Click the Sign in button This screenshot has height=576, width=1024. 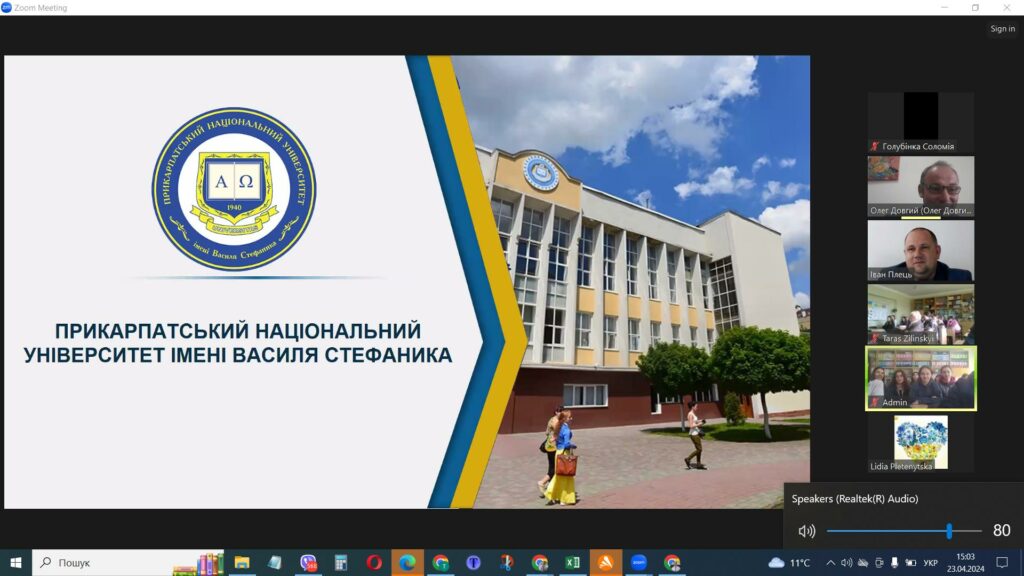[x=1002, y=29]
